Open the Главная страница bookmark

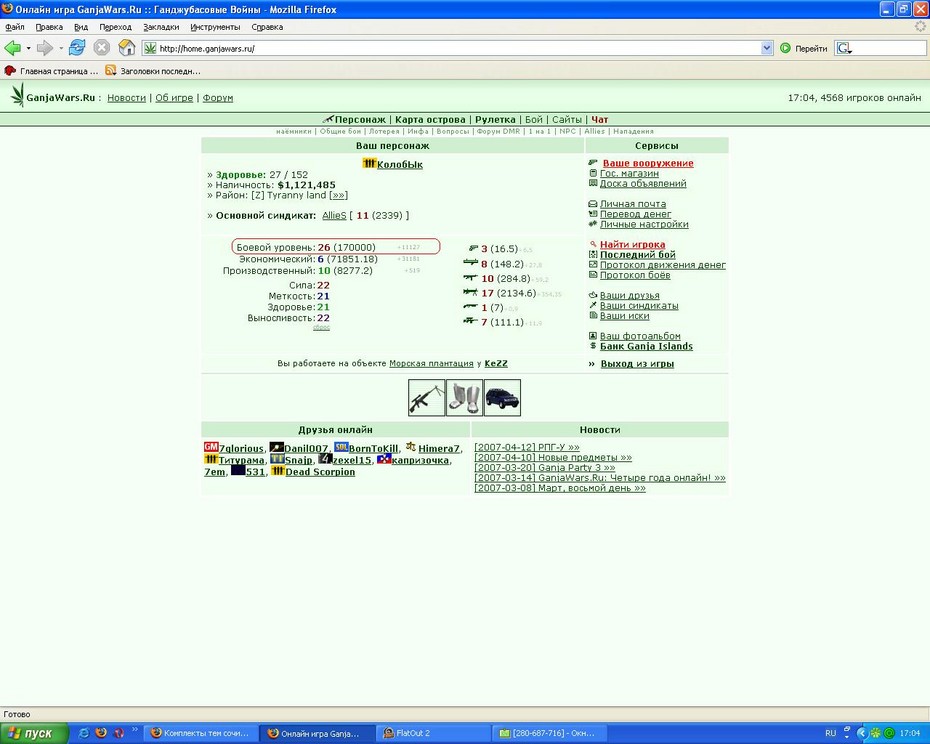(x=51, y=71)
